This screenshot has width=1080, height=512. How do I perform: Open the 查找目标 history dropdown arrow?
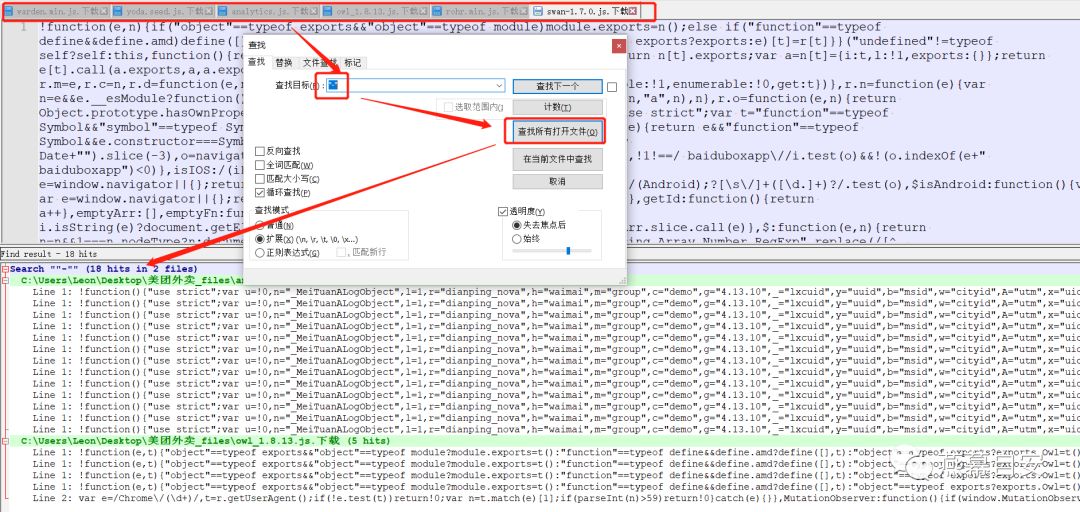tap(499, 85)
